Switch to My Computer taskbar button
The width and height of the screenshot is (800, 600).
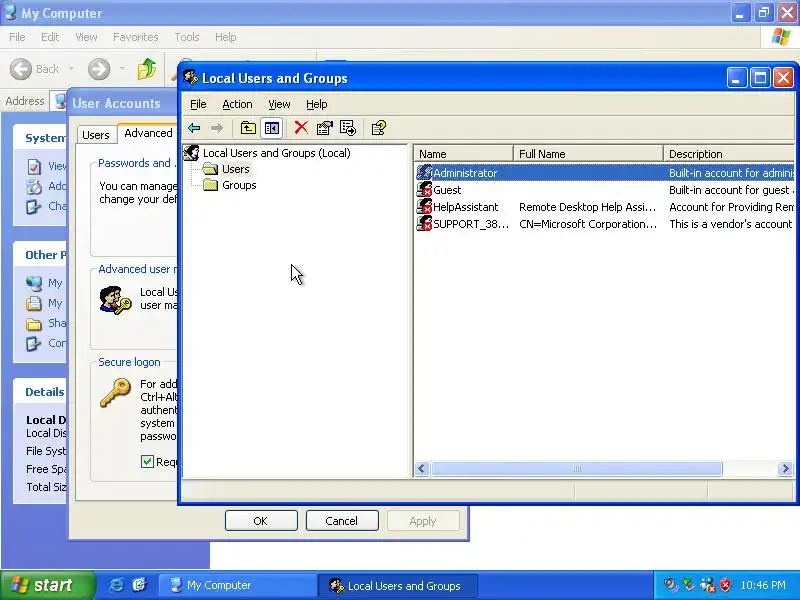236,585
